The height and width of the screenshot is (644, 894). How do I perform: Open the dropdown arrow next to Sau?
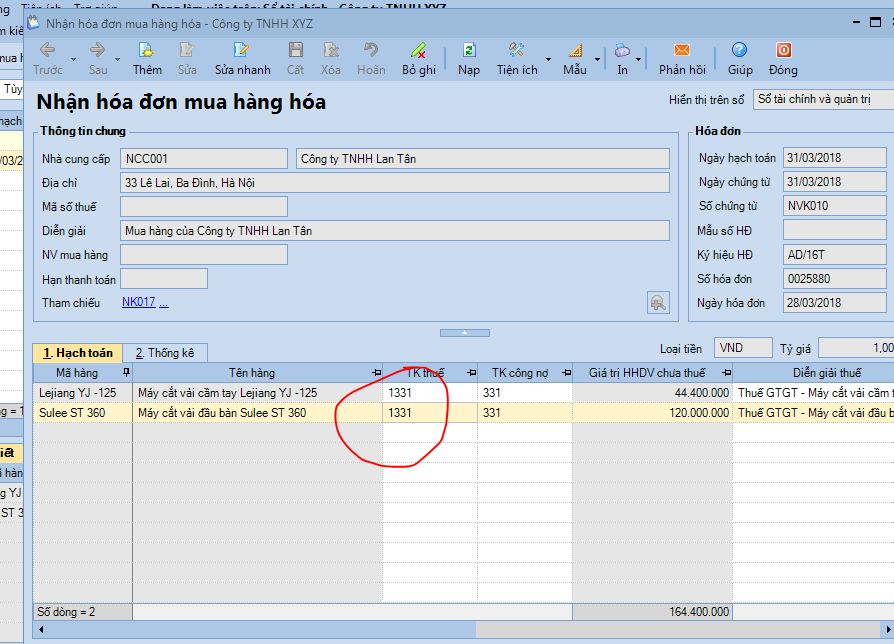click(x=117, y=59)
